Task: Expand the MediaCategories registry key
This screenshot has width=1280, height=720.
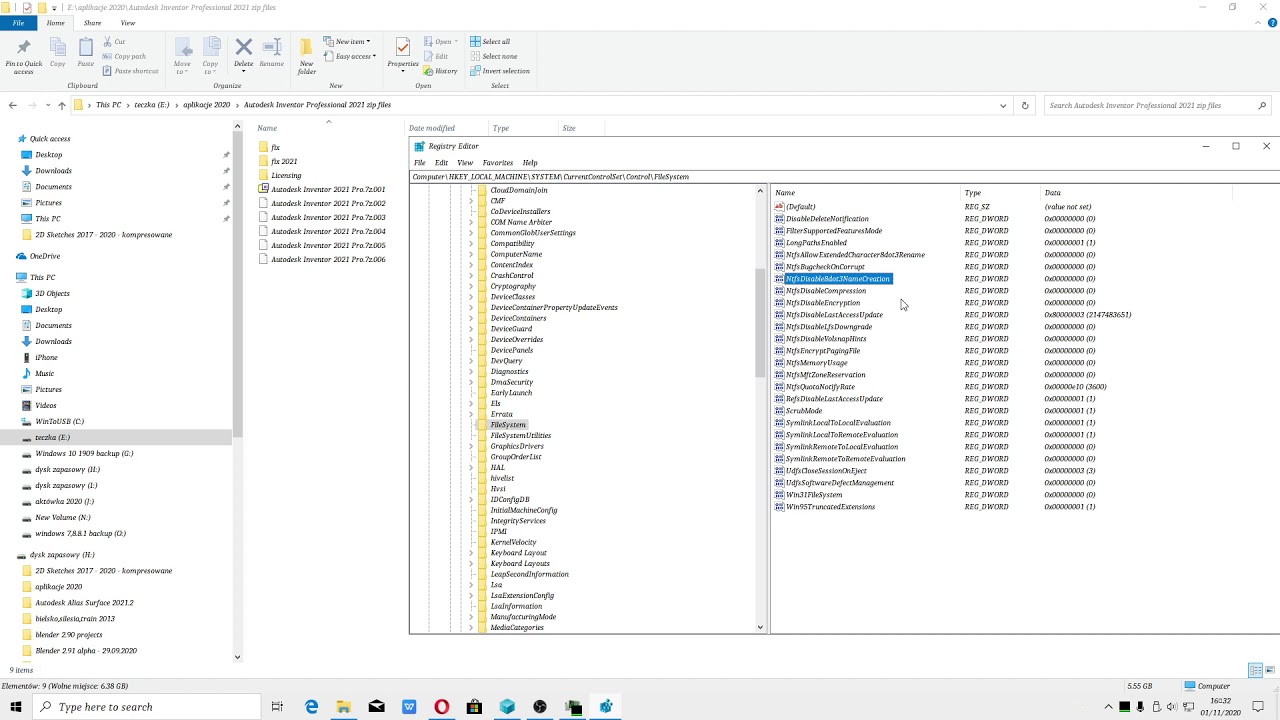Action: pyautogui.click(x=471, y=628)
